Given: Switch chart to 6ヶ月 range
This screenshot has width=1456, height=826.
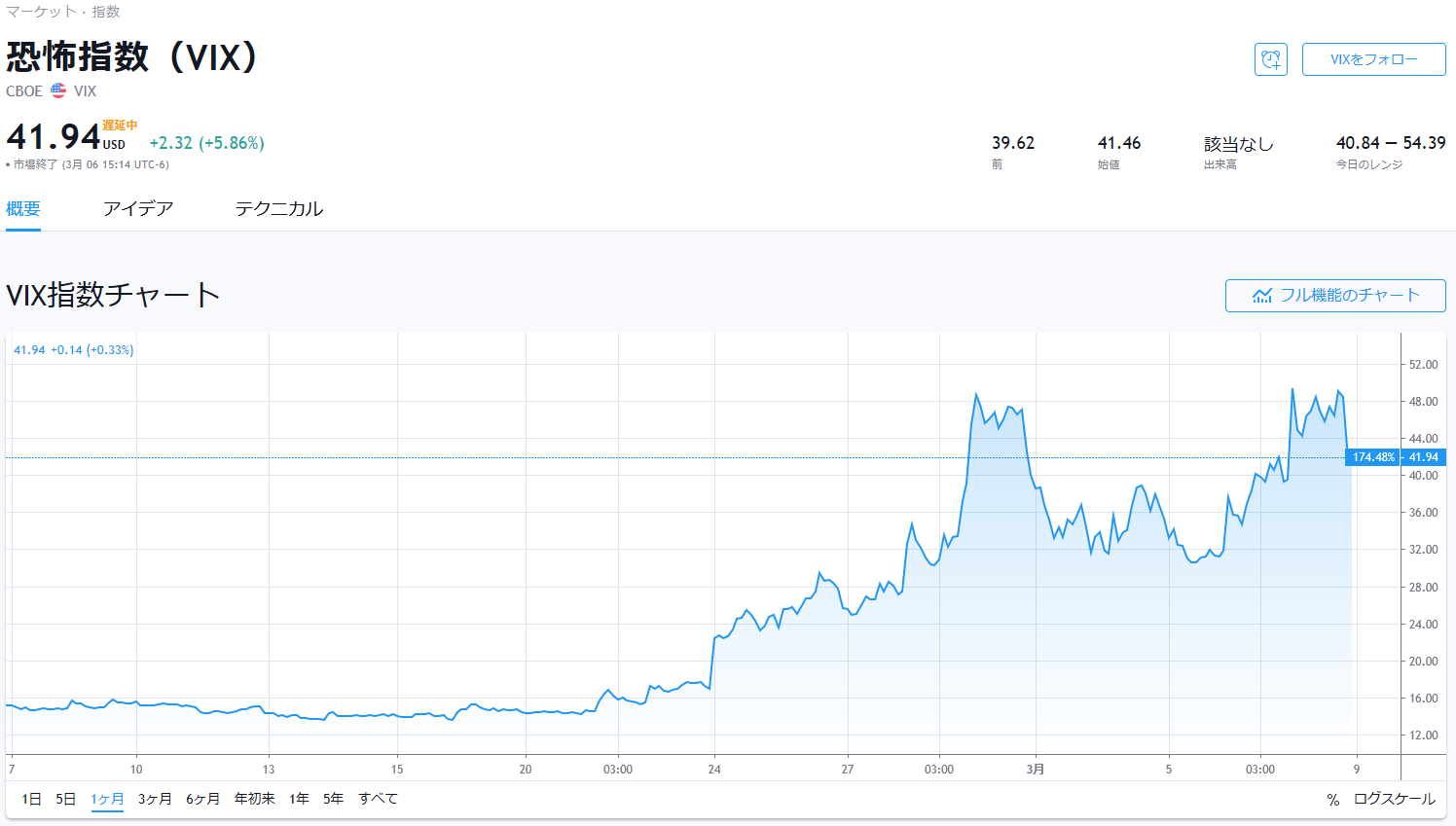Looking at the screenshot, I should coord(202,799).
